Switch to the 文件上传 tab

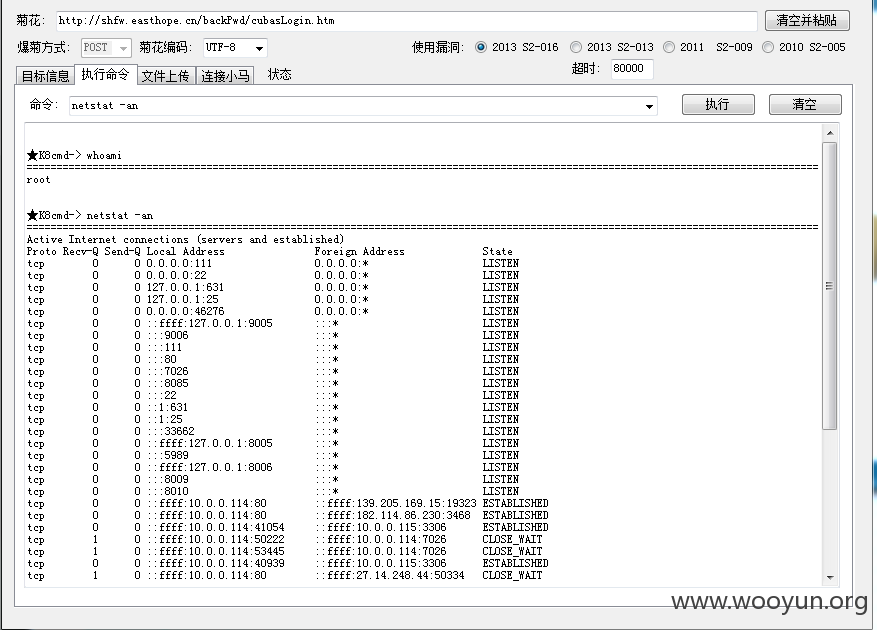pyautogui.click(x=166, y=76)
